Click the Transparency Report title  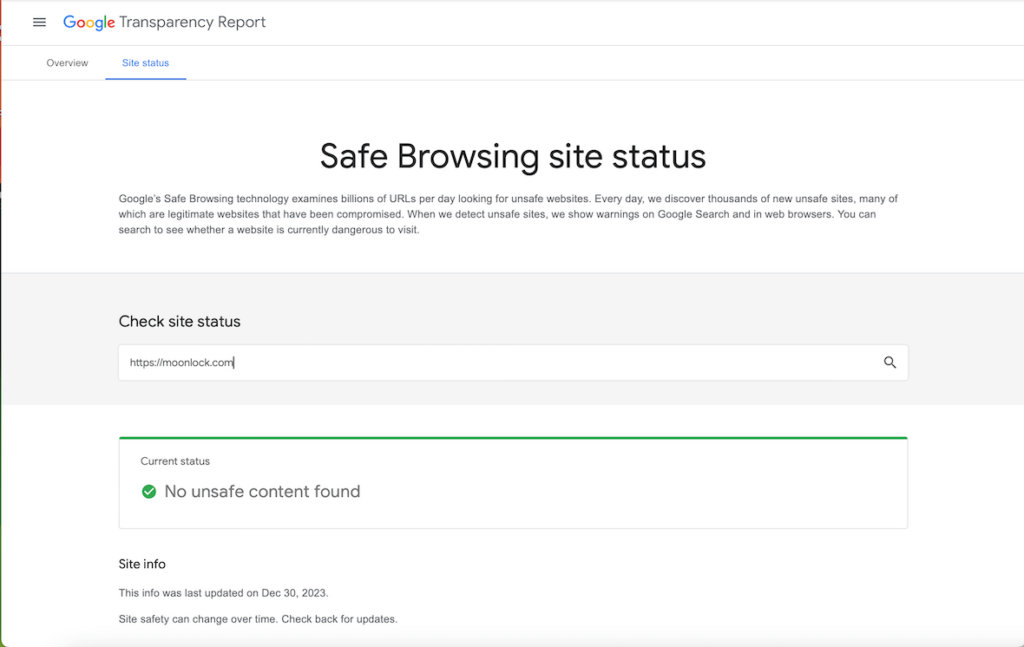click(192, 22)
